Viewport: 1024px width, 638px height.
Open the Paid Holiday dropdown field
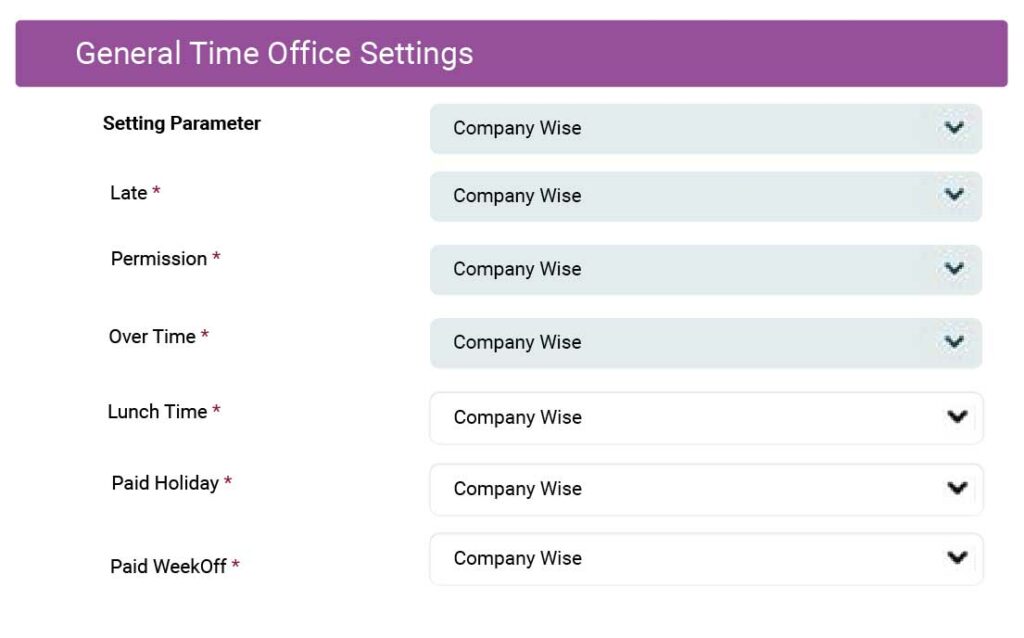(706, 489)
